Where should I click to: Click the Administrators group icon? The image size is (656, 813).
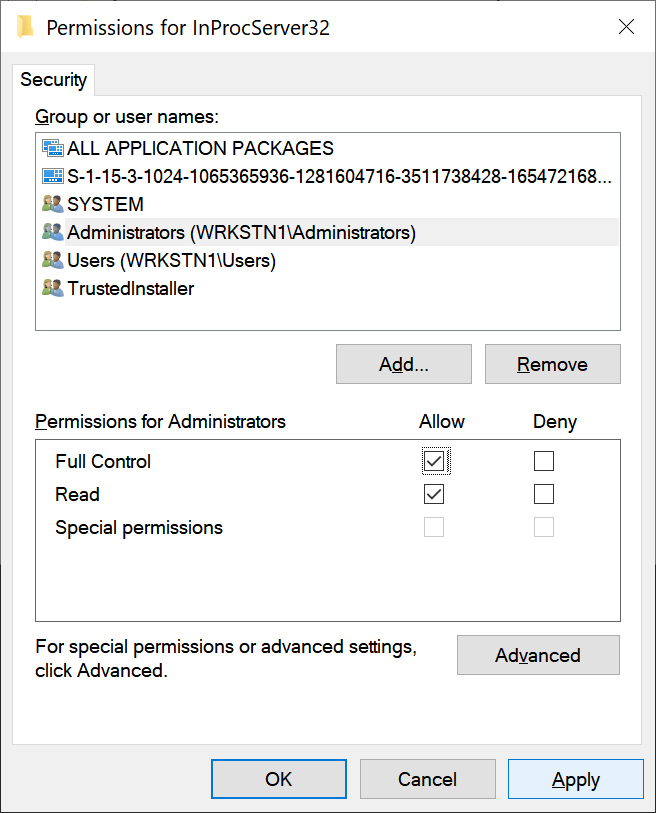pos(52,232)
